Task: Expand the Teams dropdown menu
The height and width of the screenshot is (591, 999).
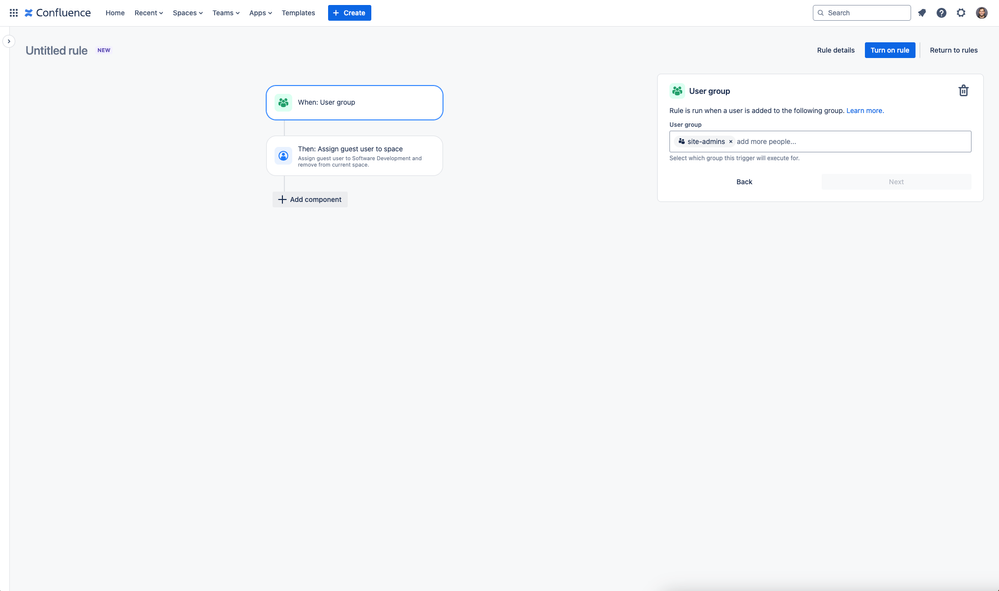Action: pos(226,13)
